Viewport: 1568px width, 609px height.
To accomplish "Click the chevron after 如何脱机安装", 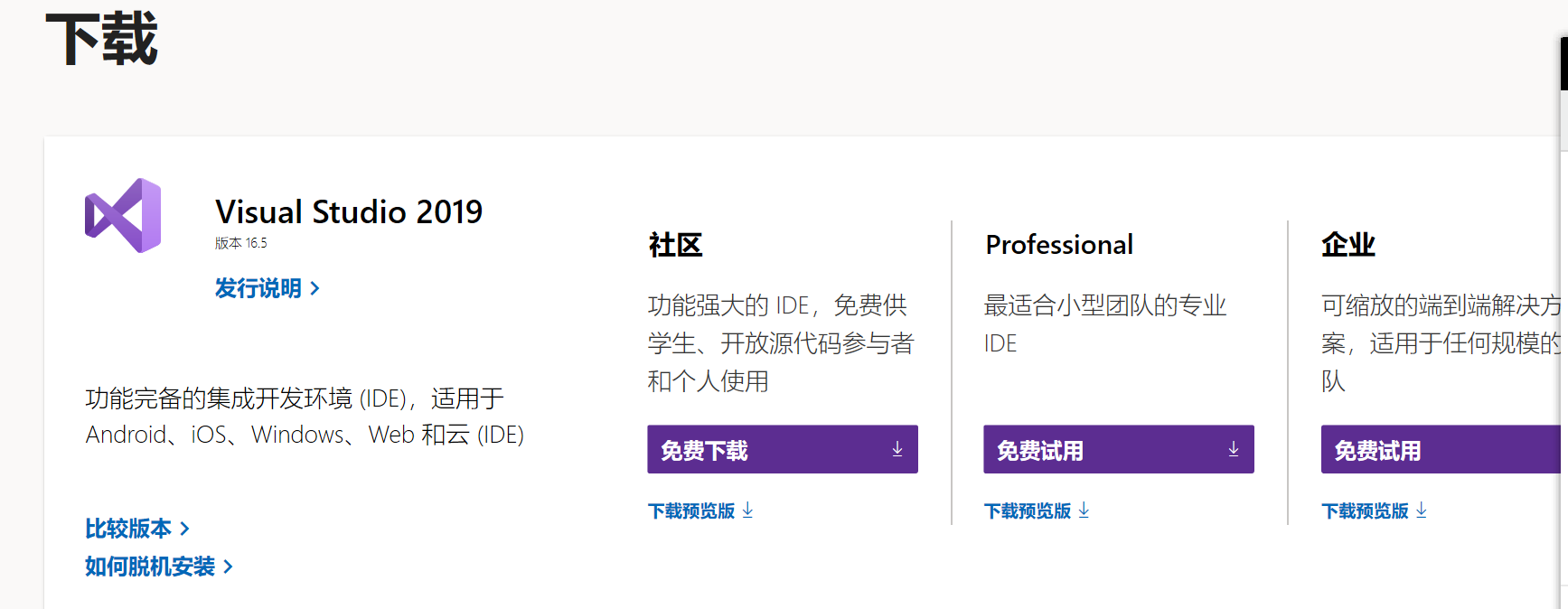I will point(228,567).
